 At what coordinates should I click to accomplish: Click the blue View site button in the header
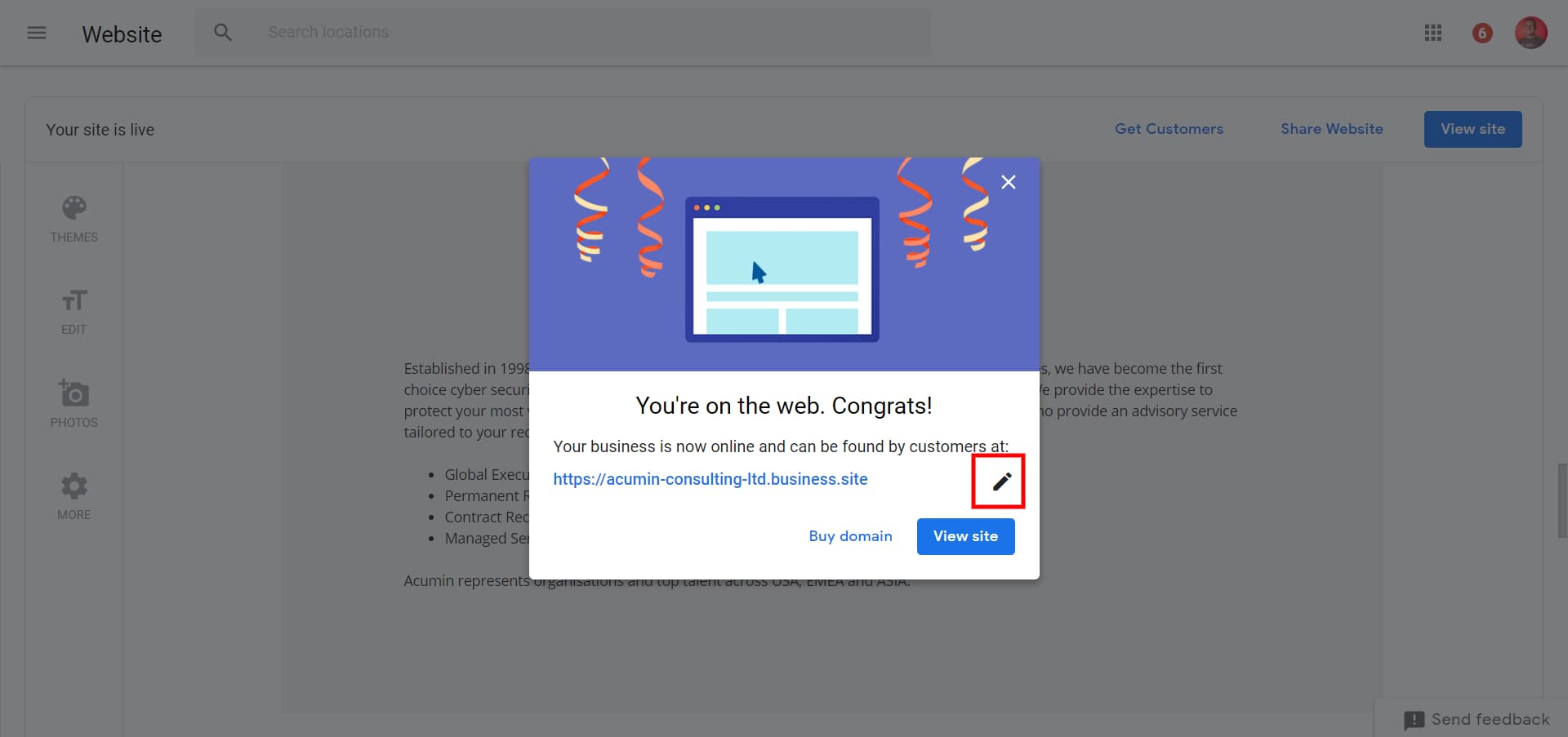[1472, 129]
